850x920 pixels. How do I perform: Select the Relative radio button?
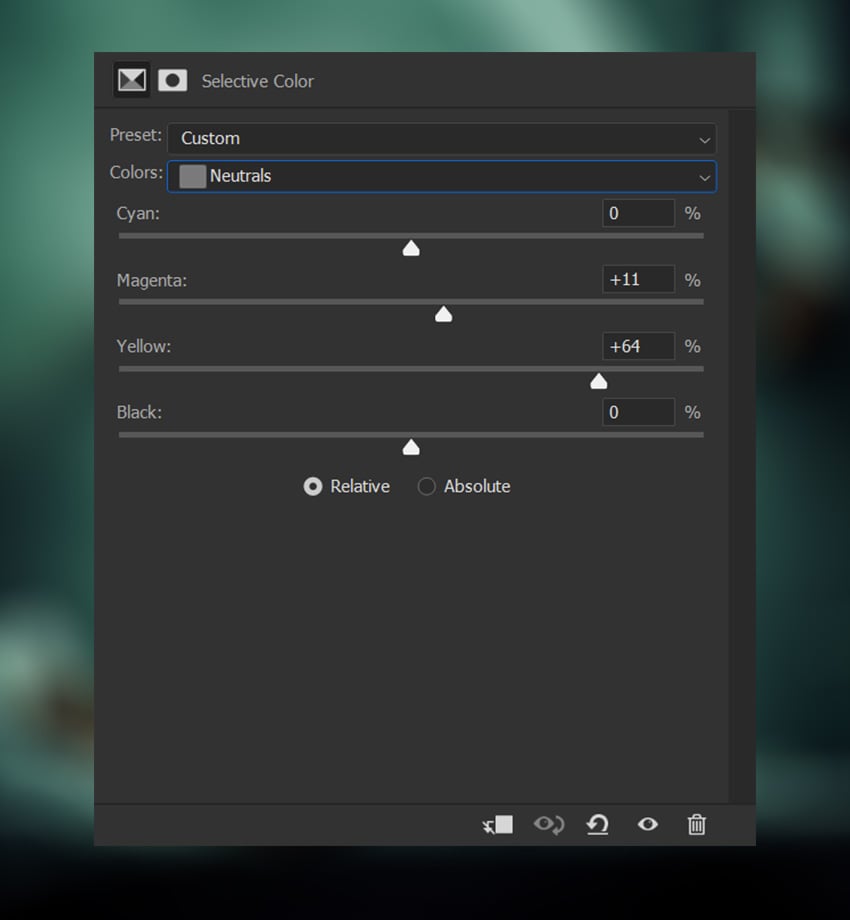(313, 486)
